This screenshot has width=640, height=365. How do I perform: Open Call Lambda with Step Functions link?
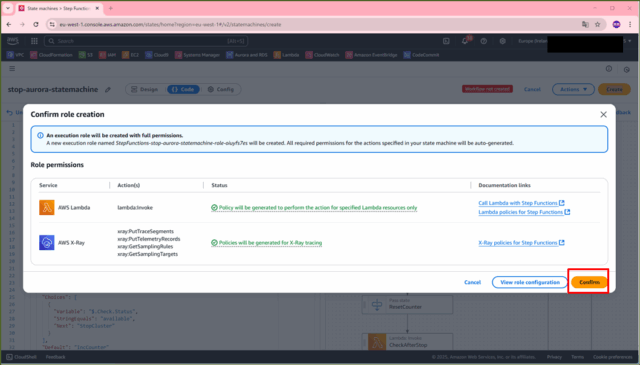tap(521, 203)
